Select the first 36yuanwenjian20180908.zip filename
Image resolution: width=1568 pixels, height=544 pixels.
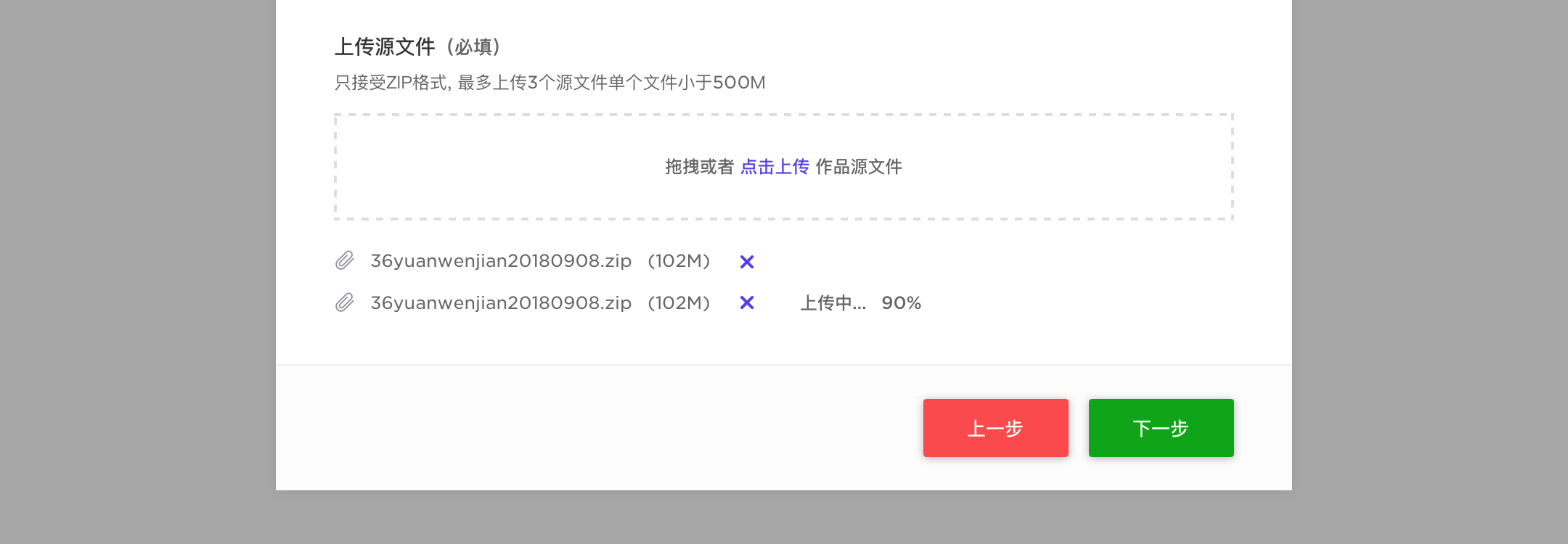point(501,261)
